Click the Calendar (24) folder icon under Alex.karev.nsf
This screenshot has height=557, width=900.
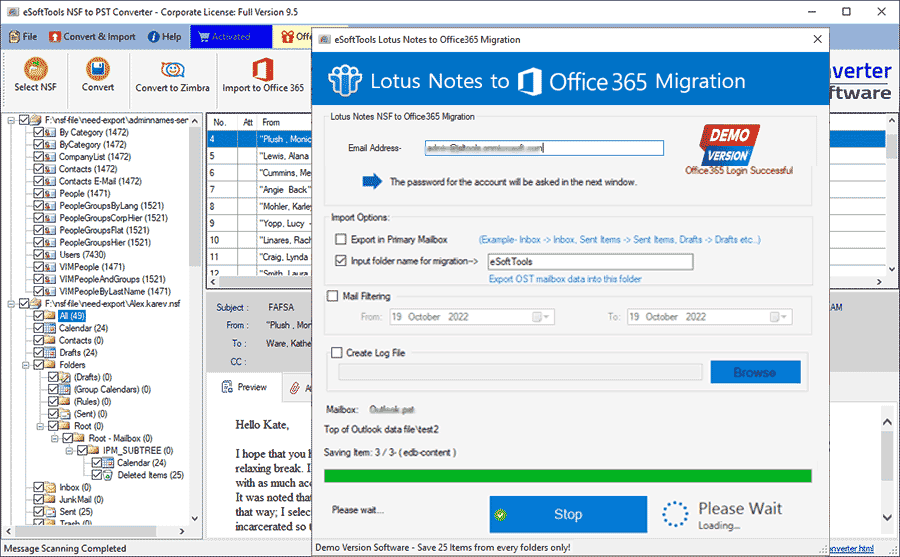click(x=51, y=328)
